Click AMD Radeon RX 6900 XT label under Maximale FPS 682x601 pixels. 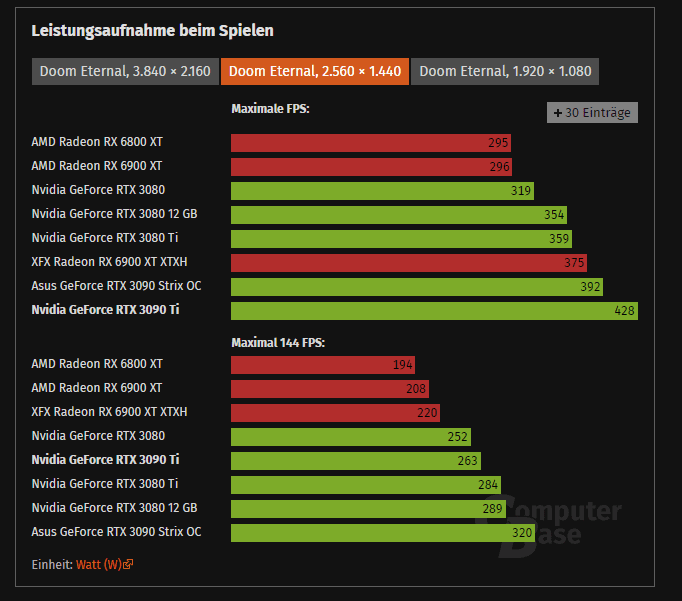97,166
